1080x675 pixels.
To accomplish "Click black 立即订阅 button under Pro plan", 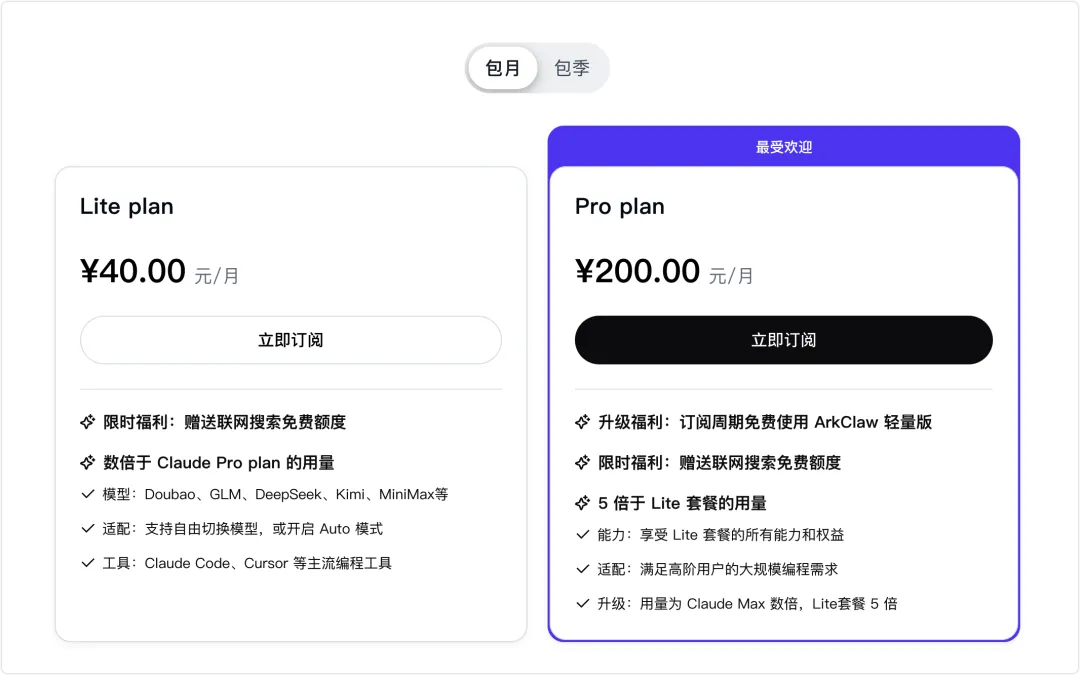I will point(783,340).
